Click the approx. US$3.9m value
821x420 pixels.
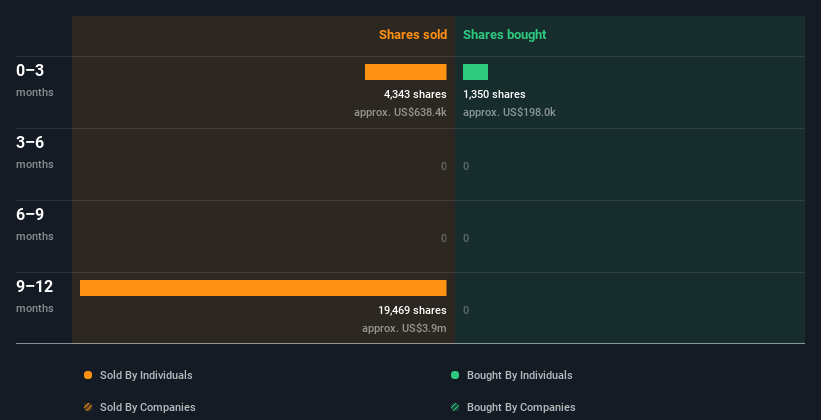(x=404, y=328)
